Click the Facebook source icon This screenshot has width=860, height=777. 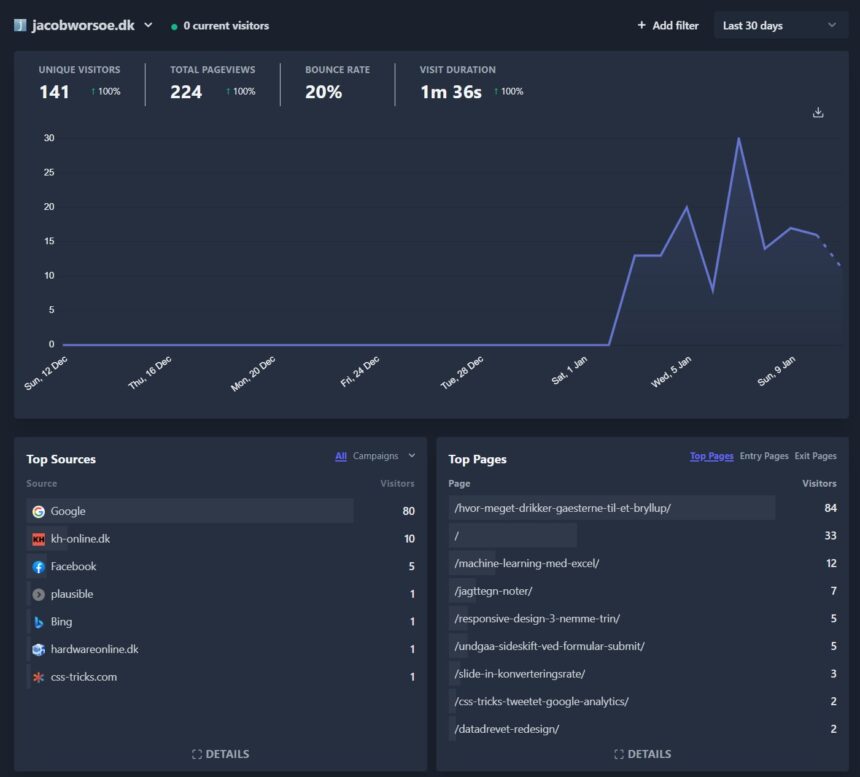(38, 567)
